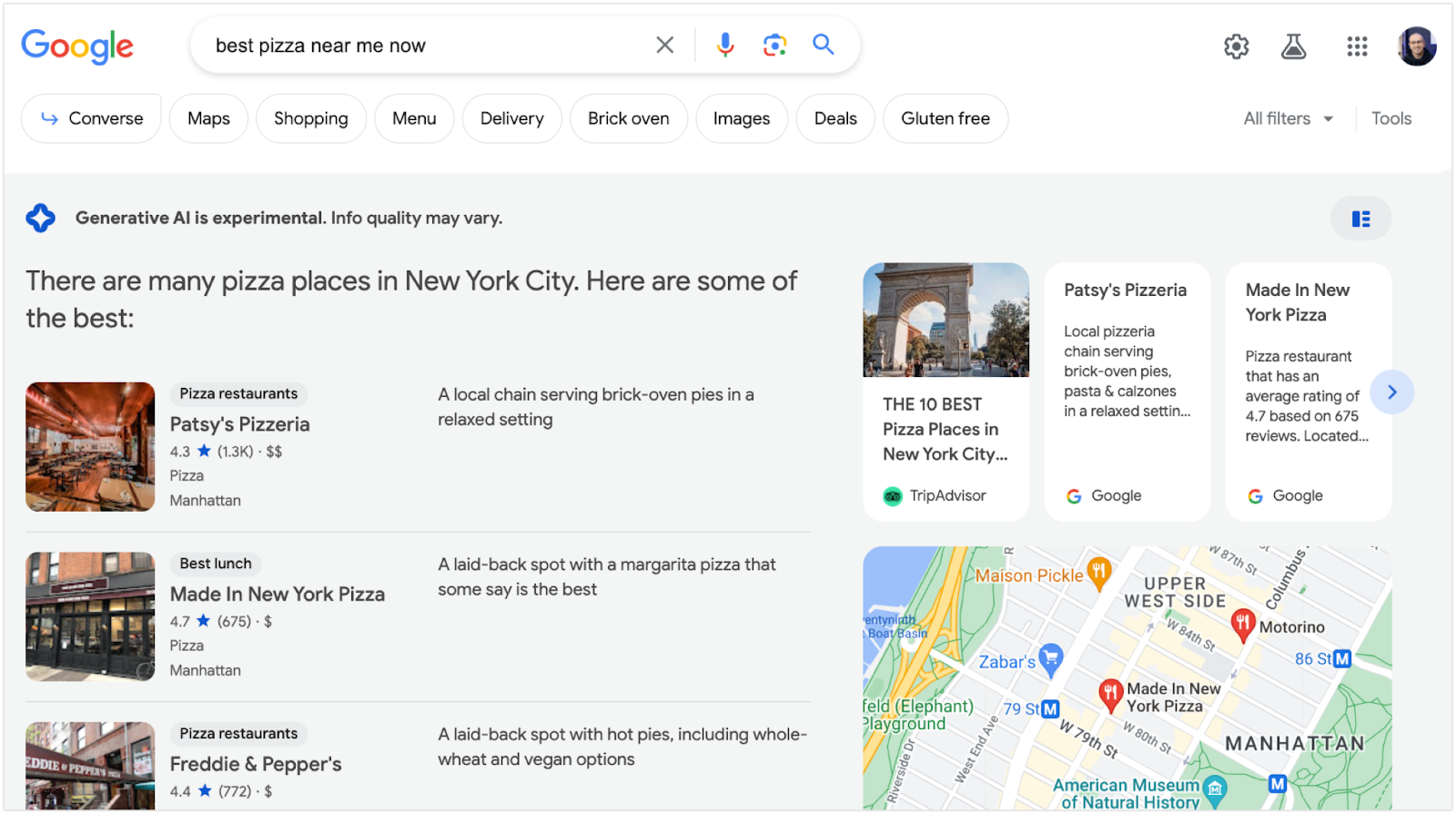Select the Images filter chip
Viewport: 1456px width, 814px height.
742,118
